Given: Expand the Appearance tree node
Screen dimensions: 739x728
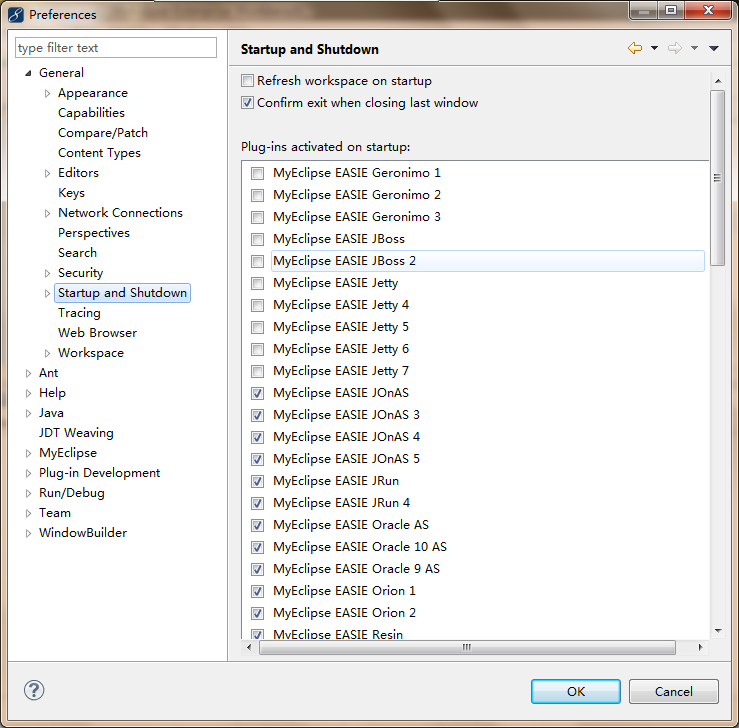Looking at the screenshot, I should pos(47,93).
